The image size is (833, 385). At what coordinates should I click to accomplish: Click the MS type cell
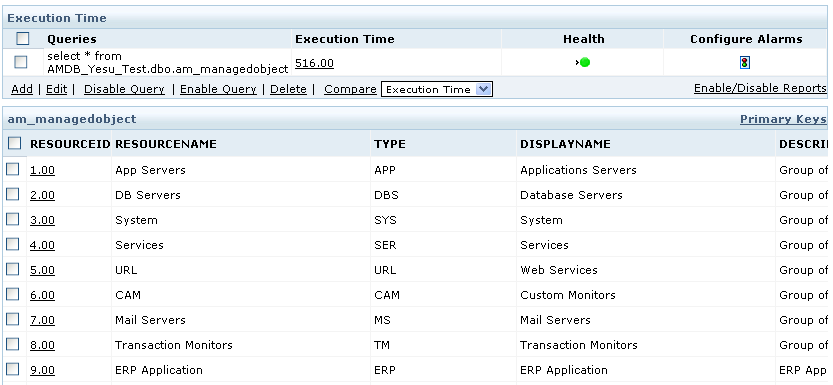coord(382,320)
